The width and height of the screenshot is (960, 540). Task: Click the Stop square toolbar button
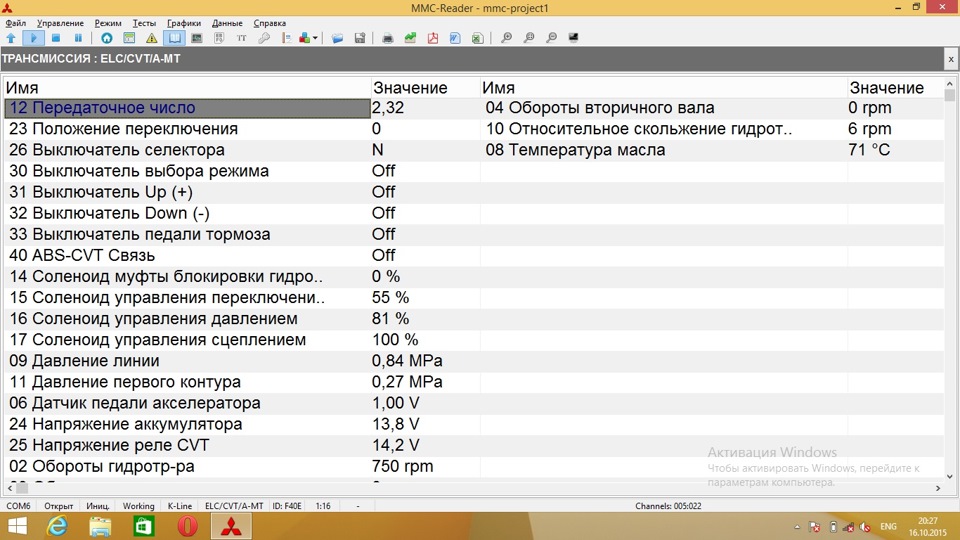click(x=56, y=38)
